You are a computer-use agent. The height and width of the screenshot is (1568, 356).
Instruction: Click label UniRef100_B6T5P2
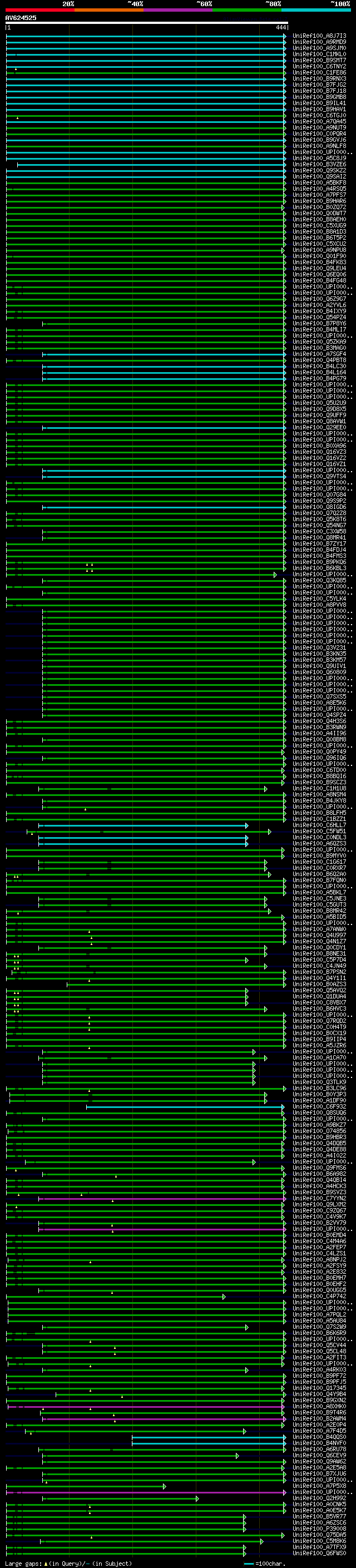pyautogui.click(x=319, y=238)
